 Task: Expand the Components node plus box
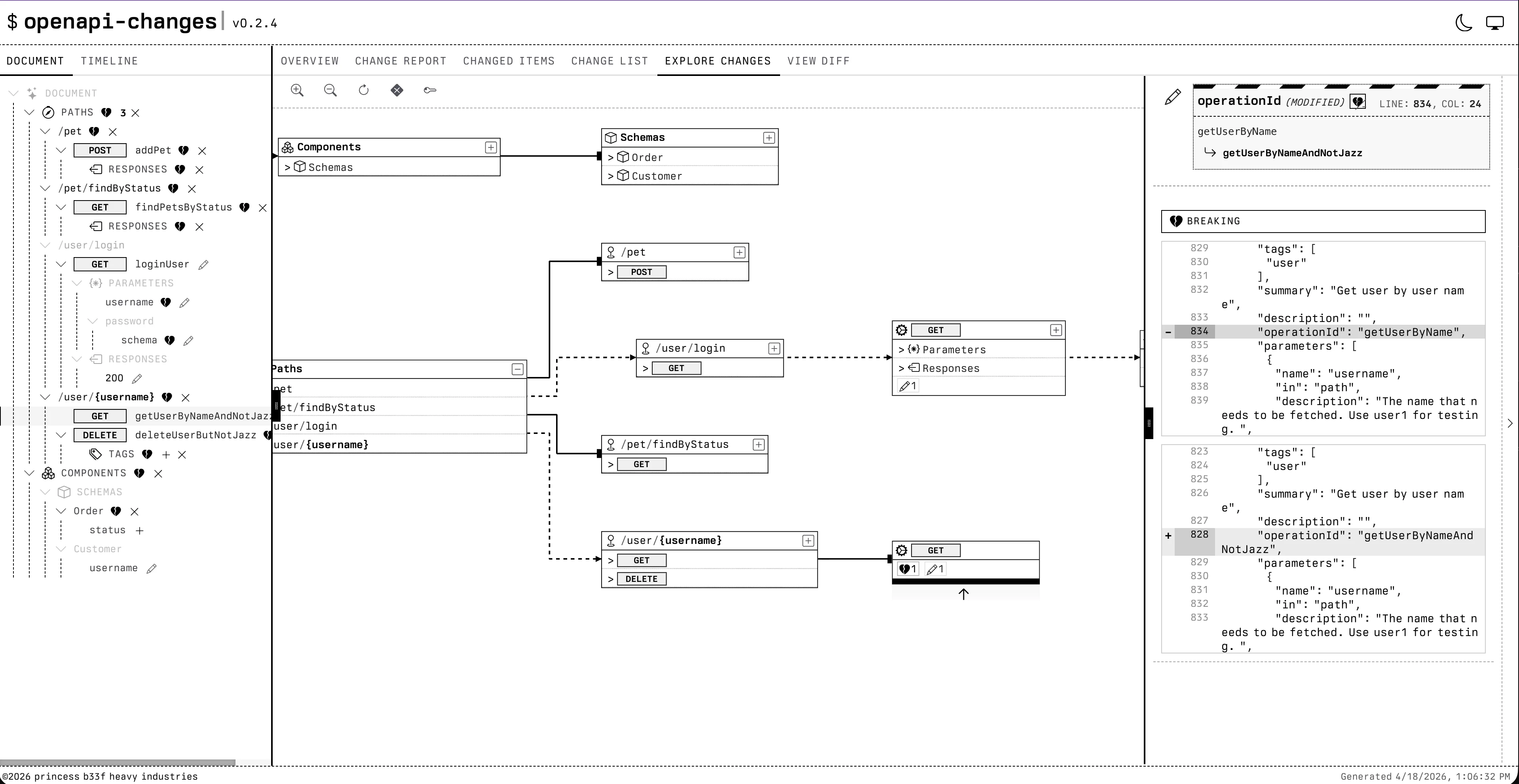pos(491,148)
